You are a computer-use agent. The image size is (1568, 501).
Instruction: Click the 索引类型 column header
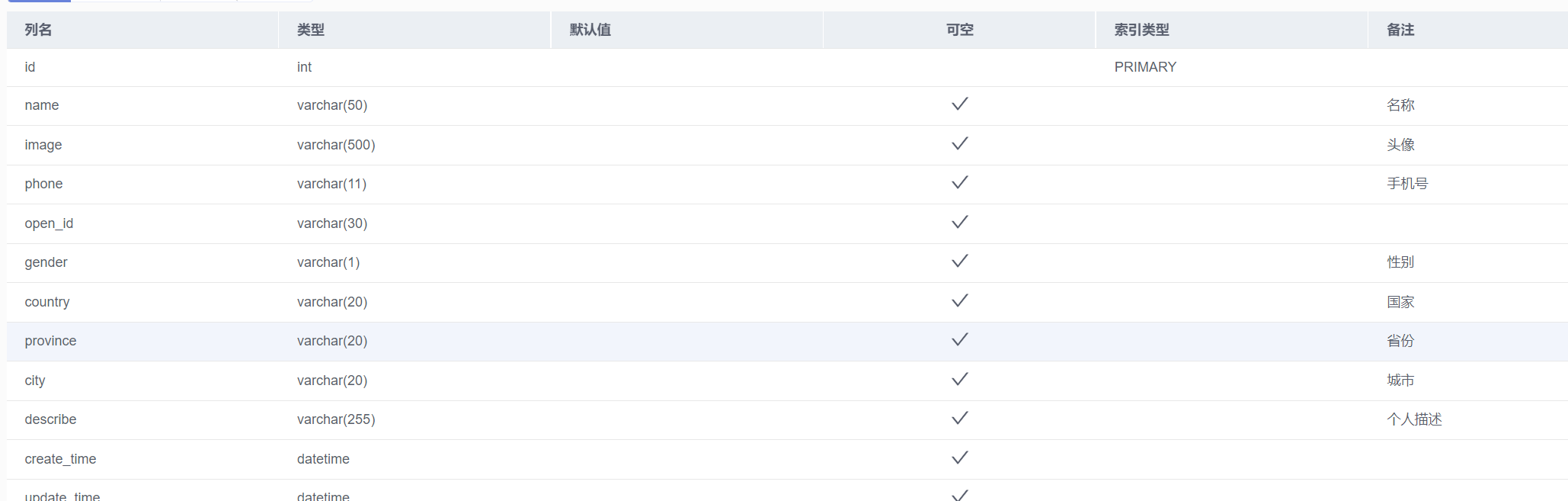click(1141, 30)
